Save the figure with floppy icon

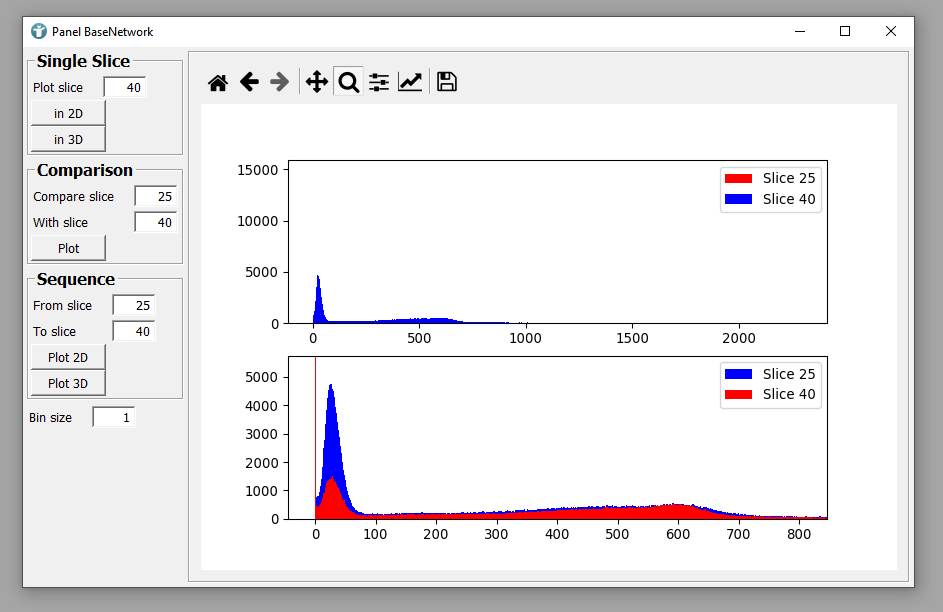click(447, 82)
